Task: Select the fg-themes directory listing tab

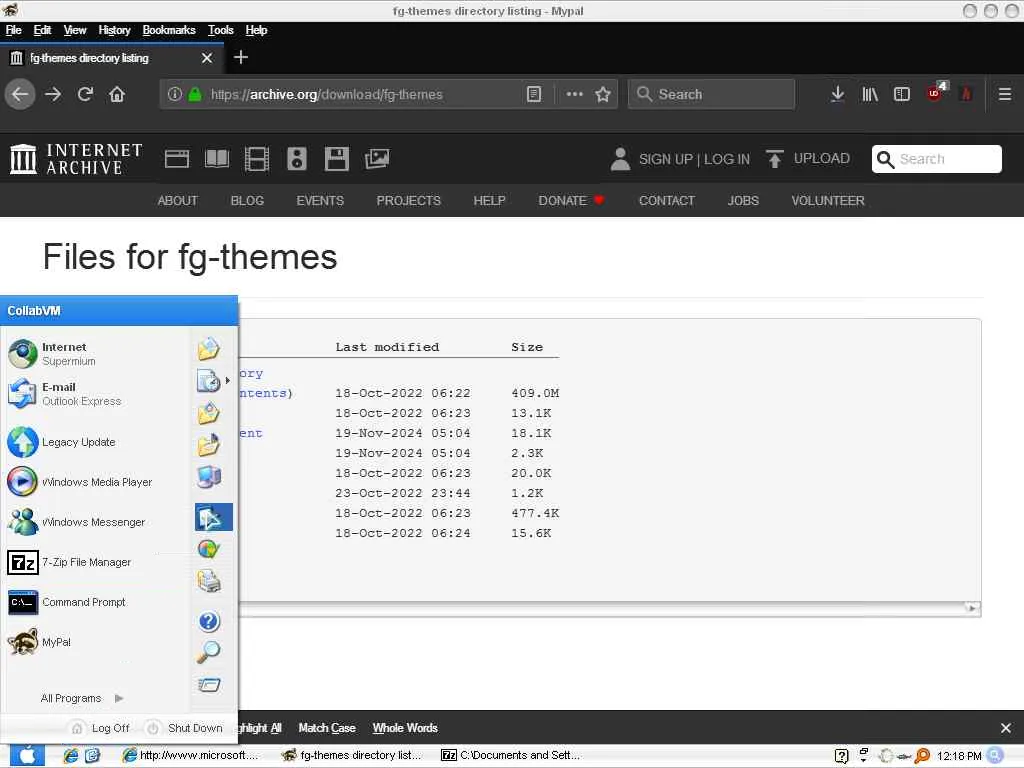Action: [111, 58]
